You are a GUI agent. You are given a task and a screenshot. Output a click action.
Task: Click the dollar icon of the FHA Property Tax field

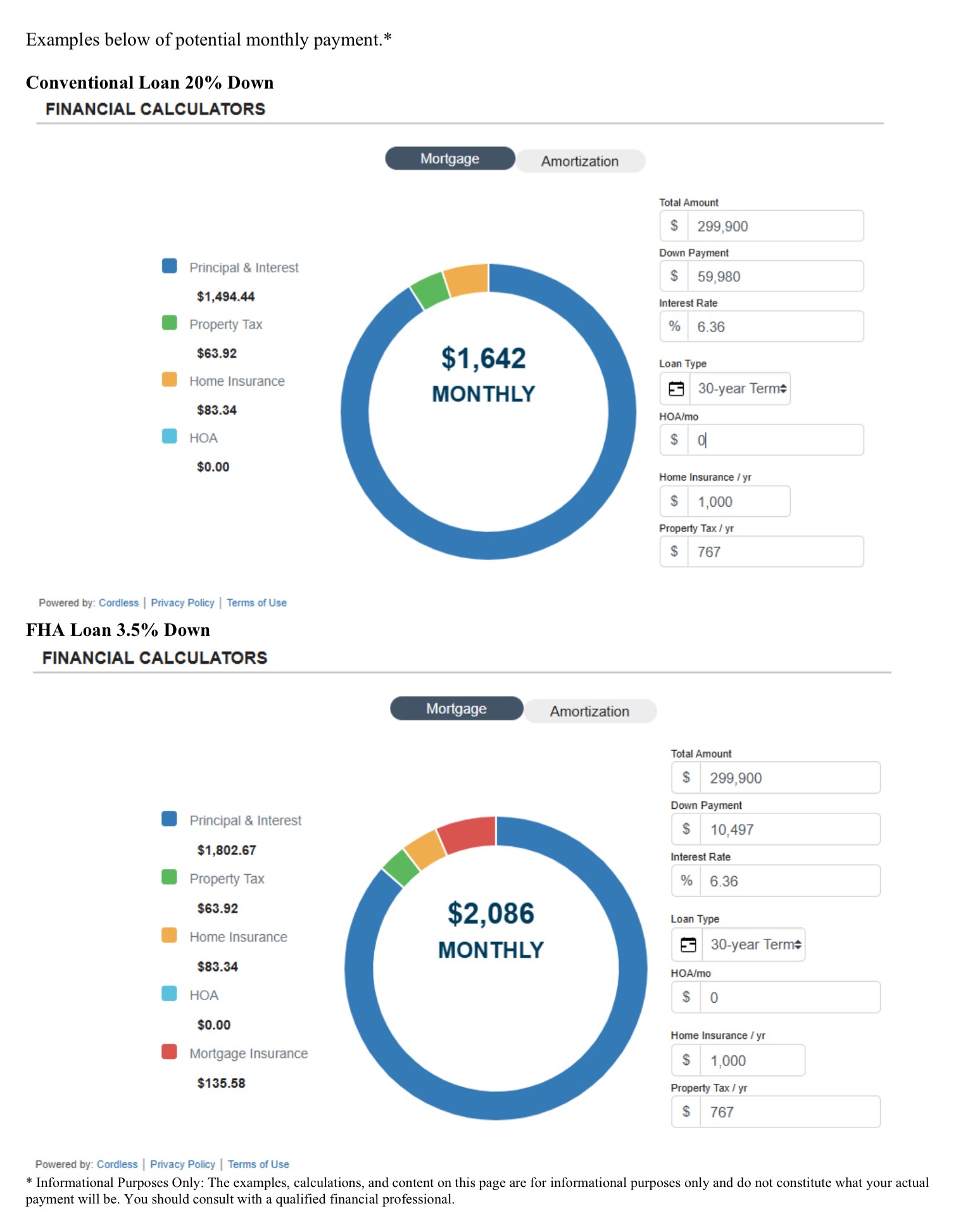686,1112
